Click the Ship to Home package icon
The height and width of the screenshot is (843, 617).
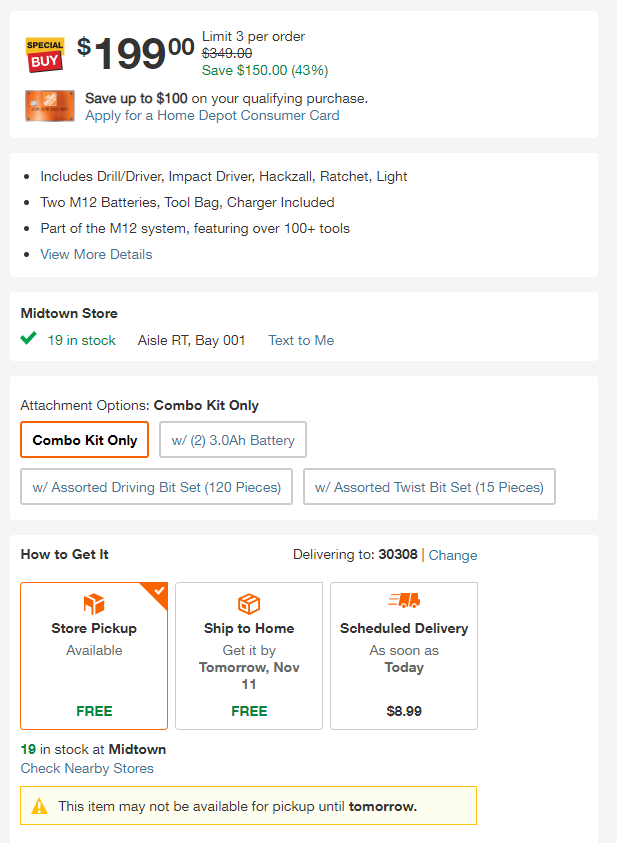click(x=249, y=604)
